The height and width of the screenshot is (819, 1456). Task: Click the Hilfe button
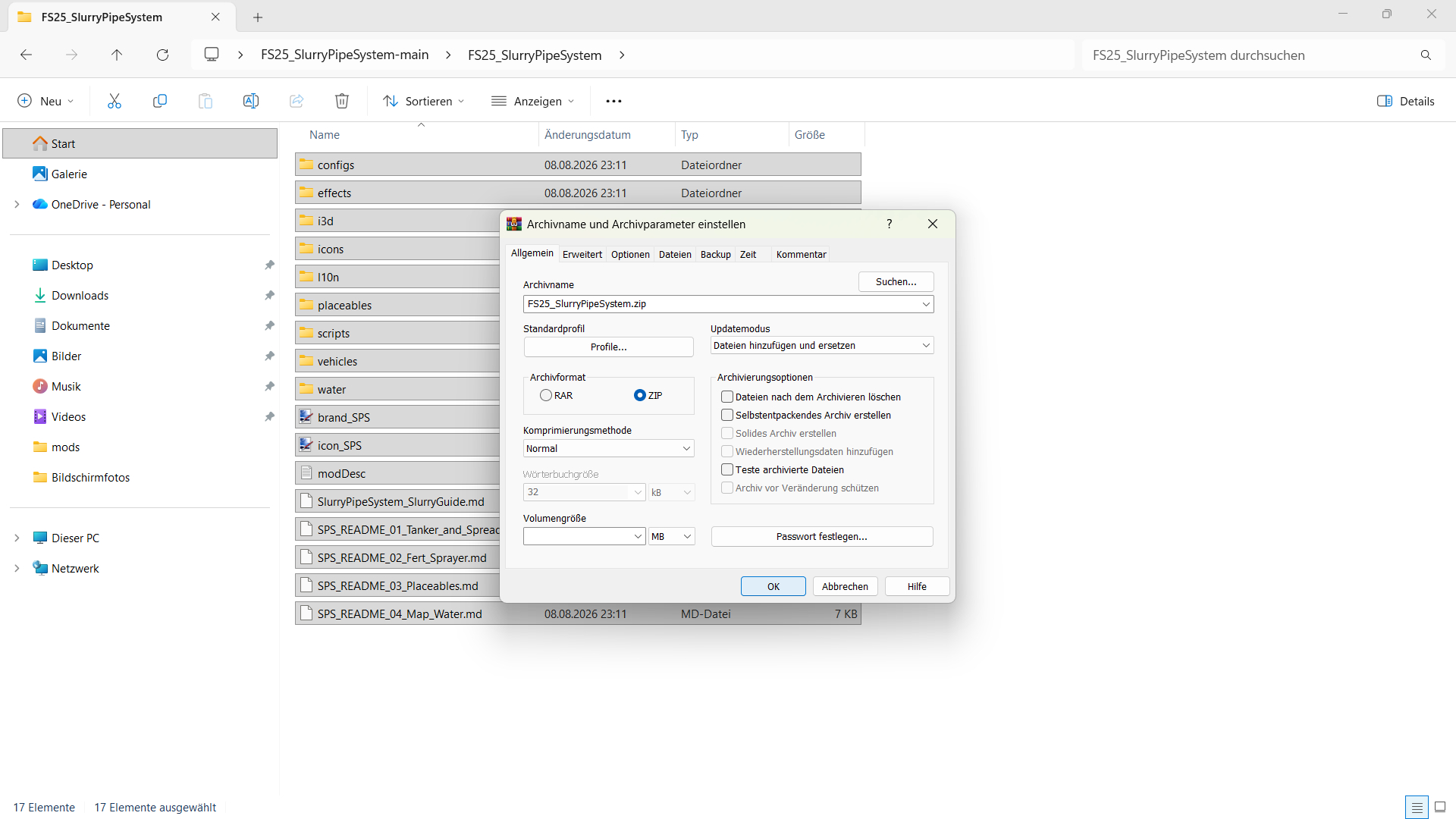[917, 586]
